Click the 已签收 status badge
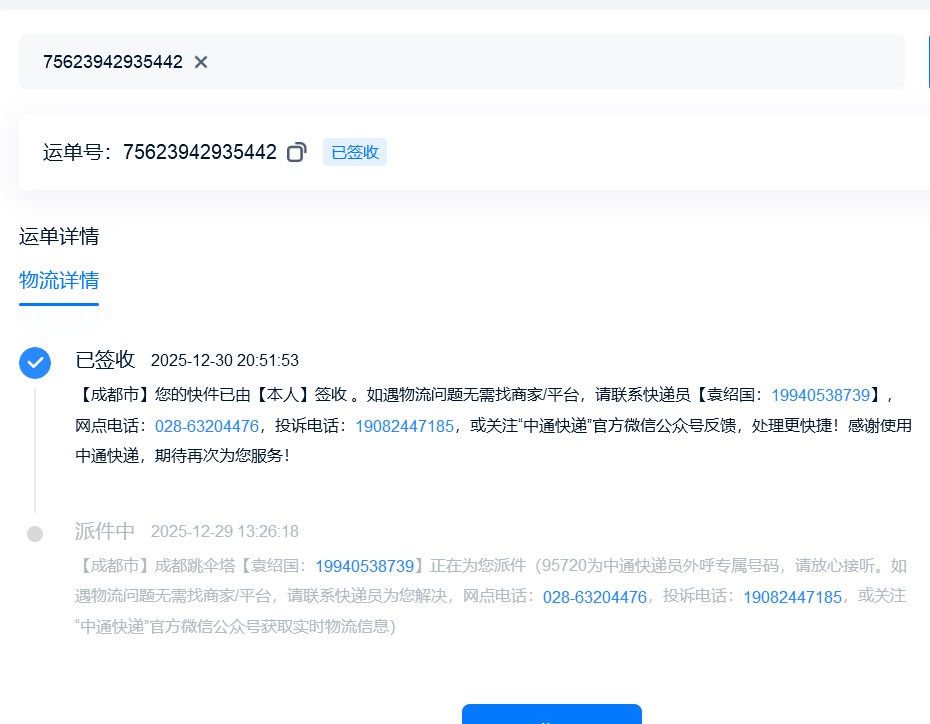 tap(354, 152)
